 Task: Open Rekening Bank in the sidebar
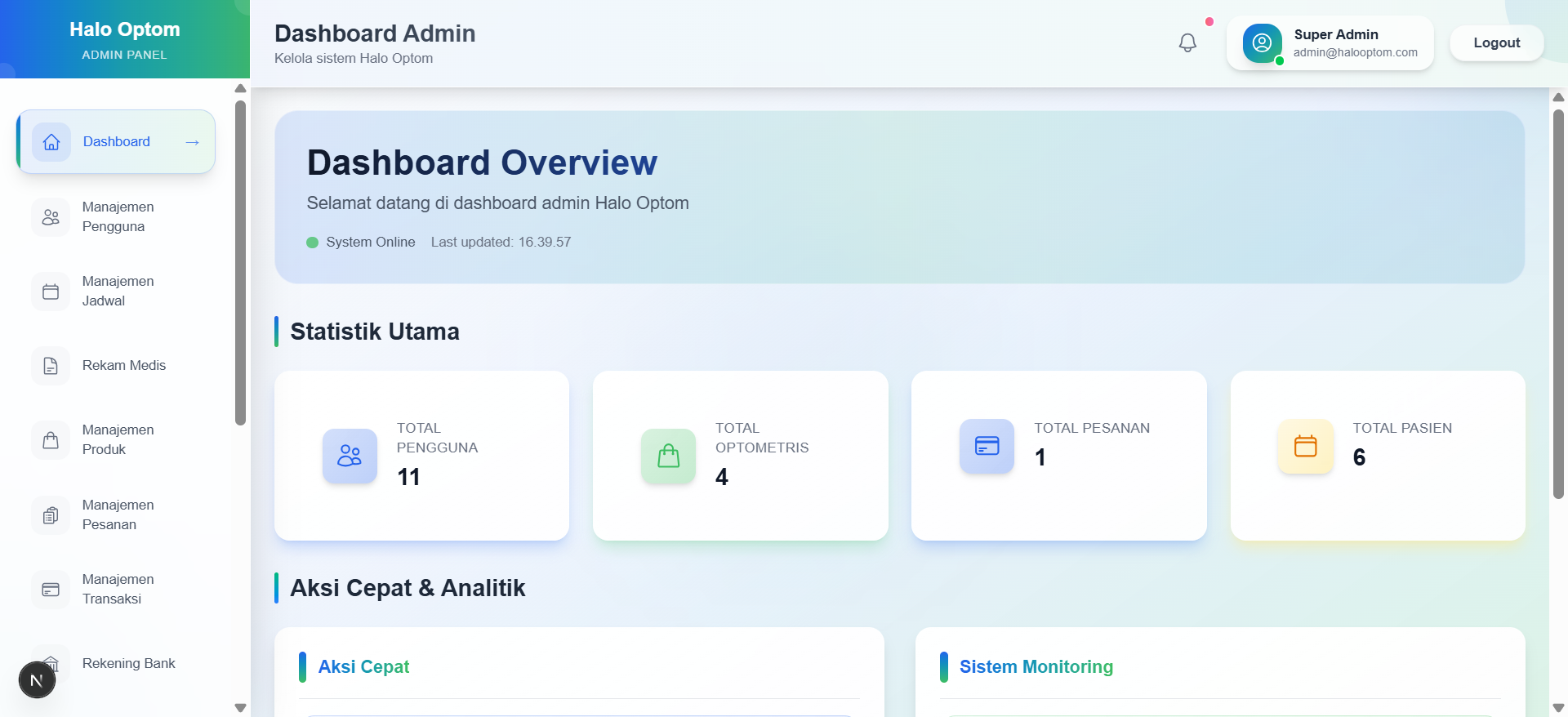tap(116, 664)
